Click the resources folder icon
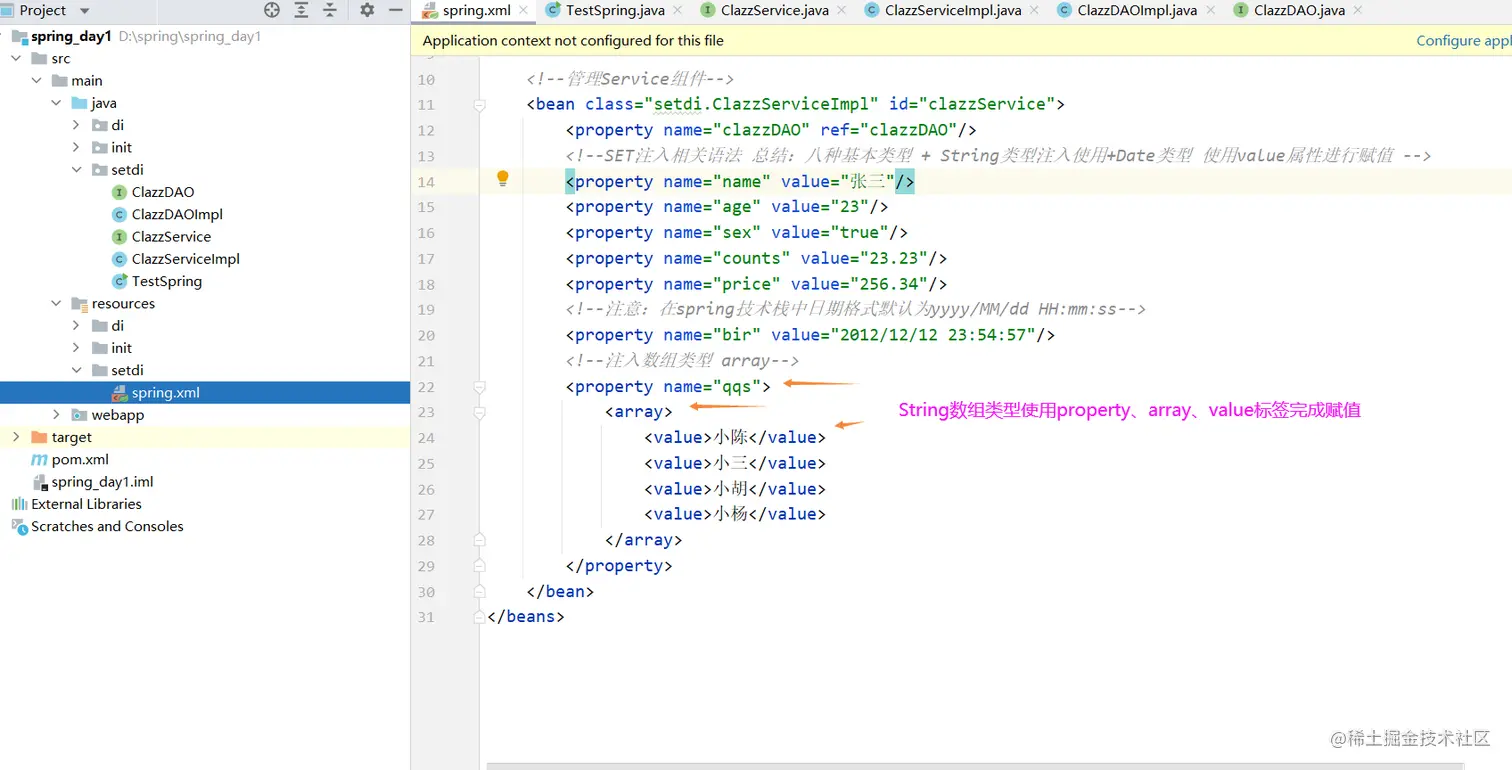1512x770 pixels. pos(80,304)
